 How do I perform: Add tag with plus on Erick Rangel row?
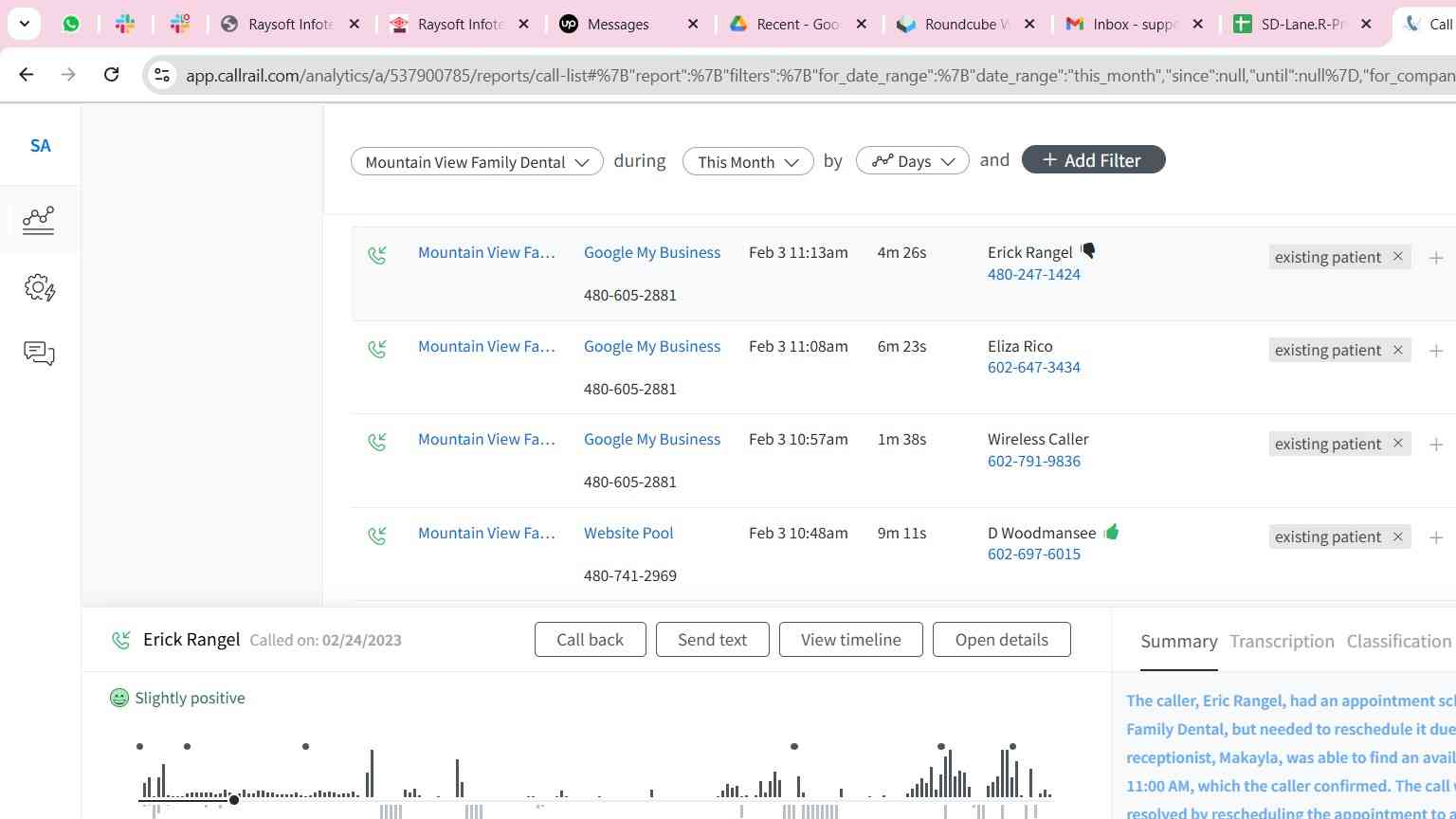pyautogui.click(x=1436, y=258)
